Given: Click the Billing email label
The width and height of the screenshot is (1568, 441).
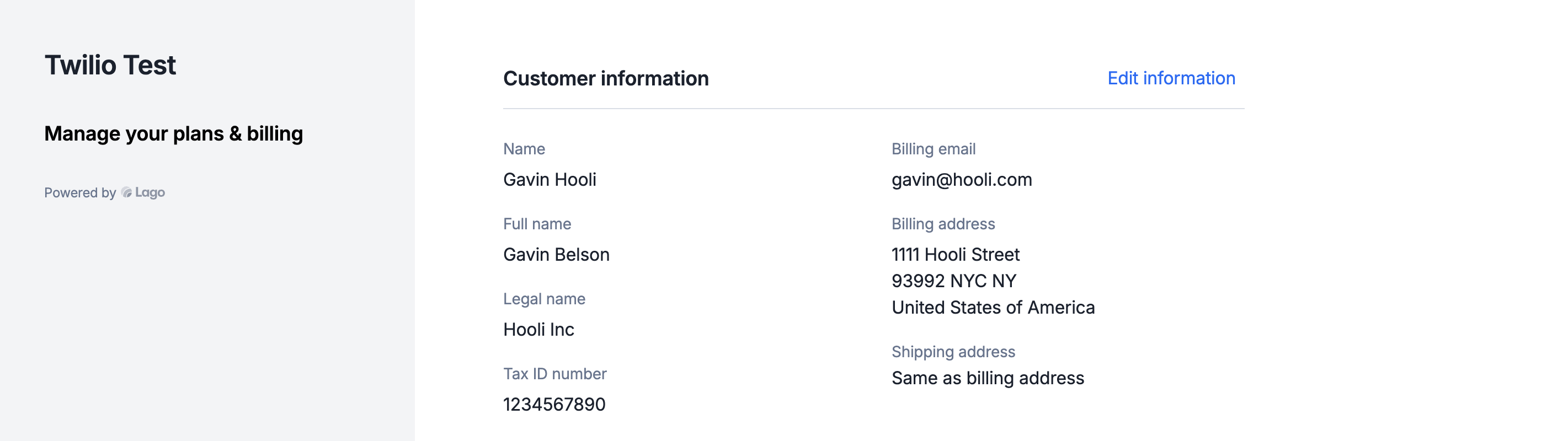Looking at the screenshot, I should 934,149.
